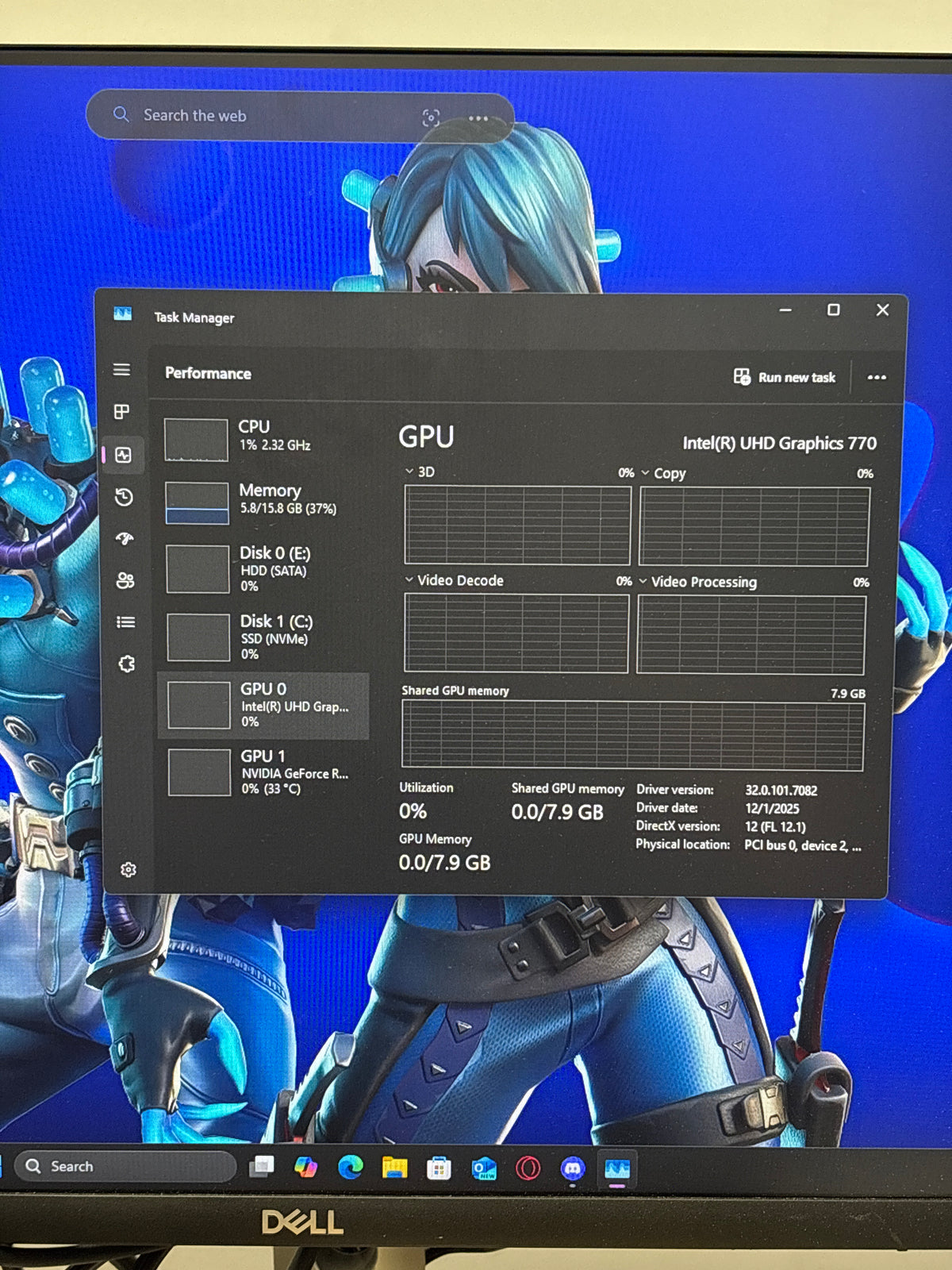Open the Services puzzle sidebar icon
Screen dimensions: 952x1270
coord(126,664)
